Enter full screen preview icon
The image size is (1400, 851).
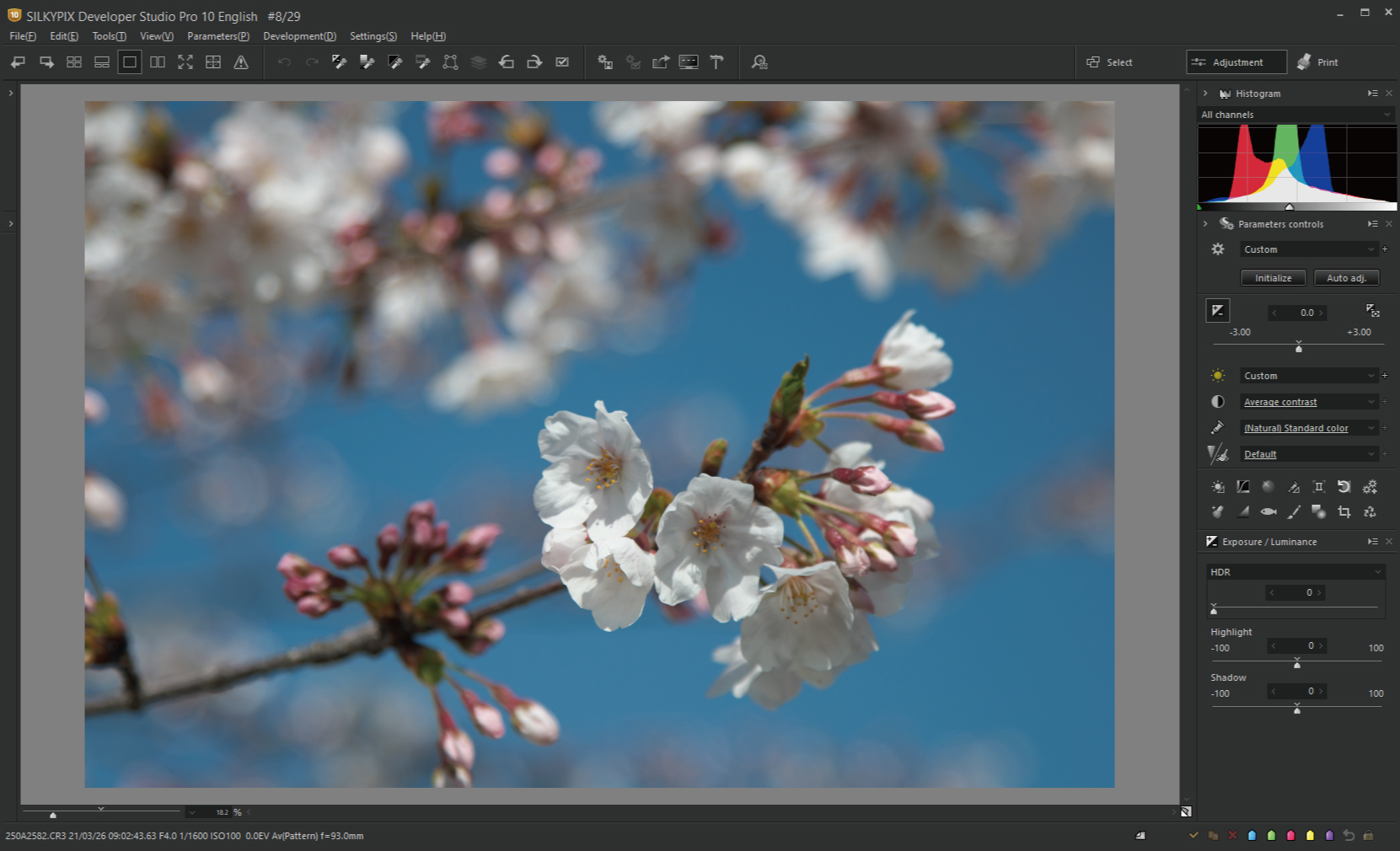[185, 62]
